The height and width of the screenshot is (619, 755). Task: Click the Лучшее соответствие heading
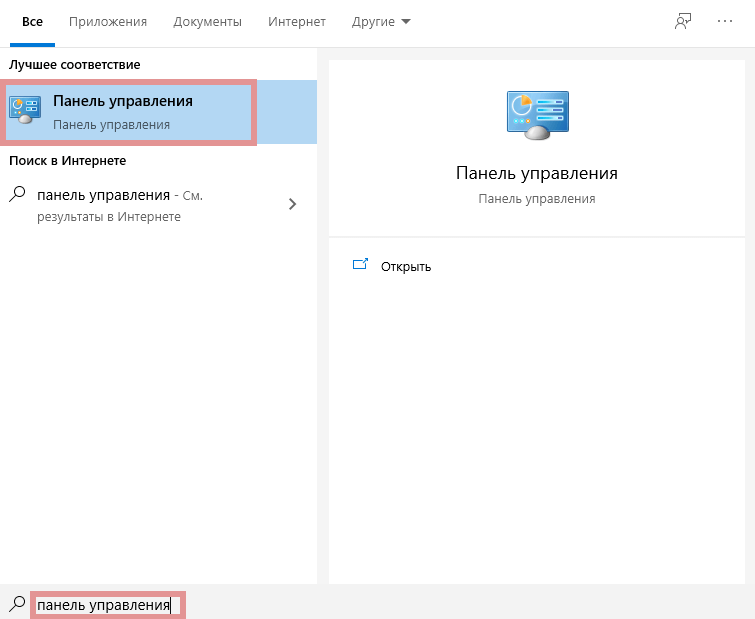pos(75,64)
